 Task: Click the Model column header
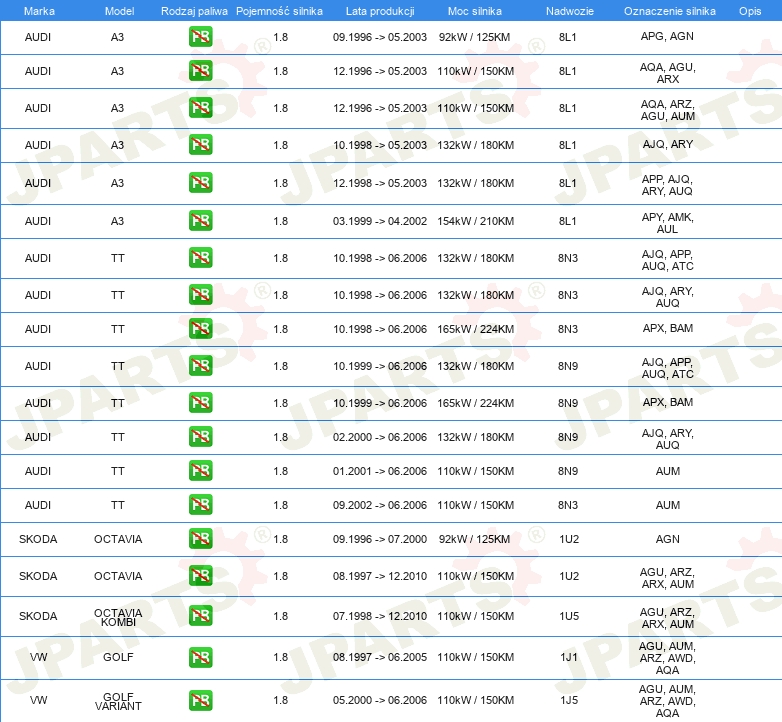point(118,10)
